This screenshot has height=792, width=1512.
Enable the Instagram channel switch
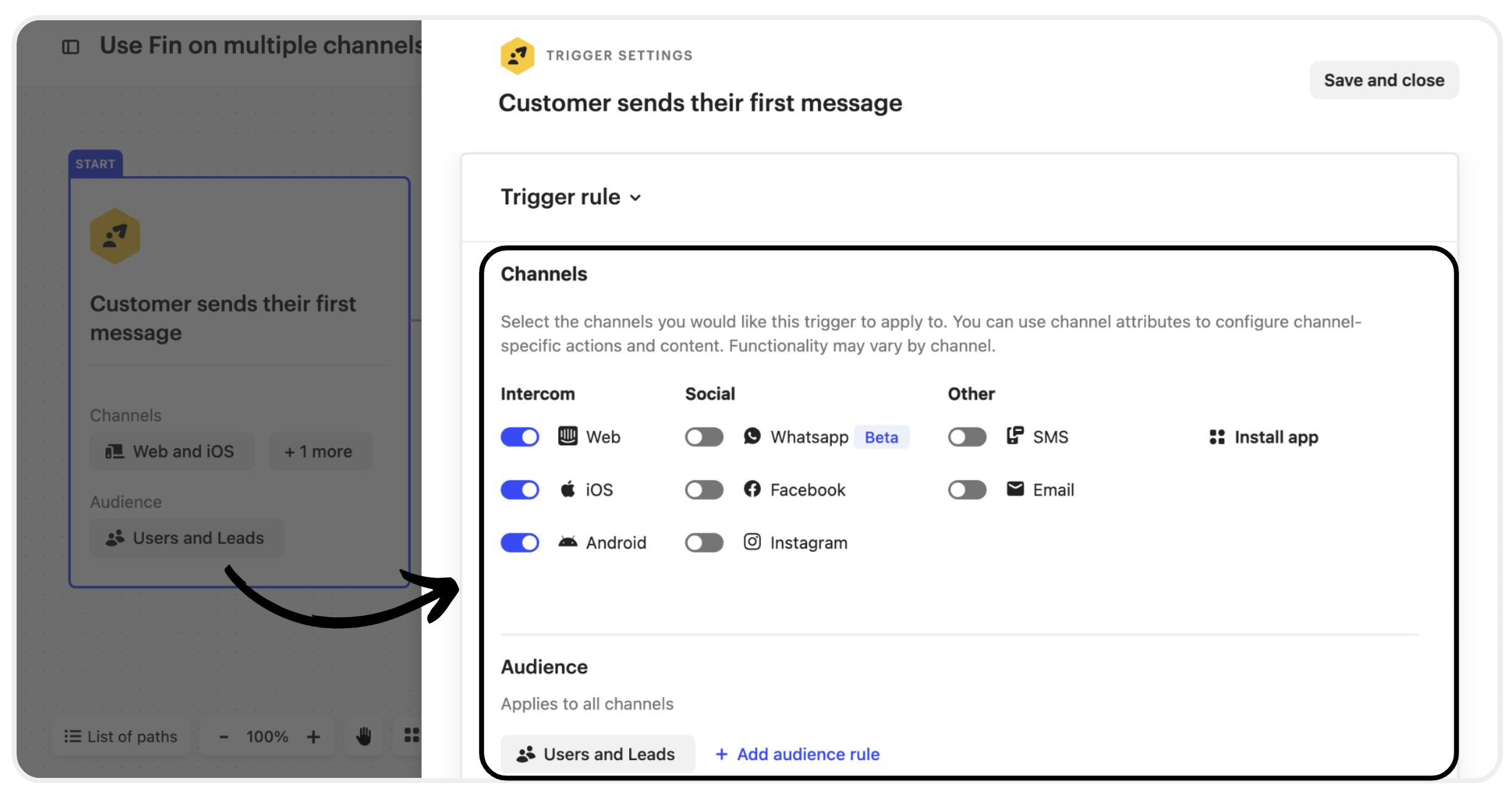[704, 543]
